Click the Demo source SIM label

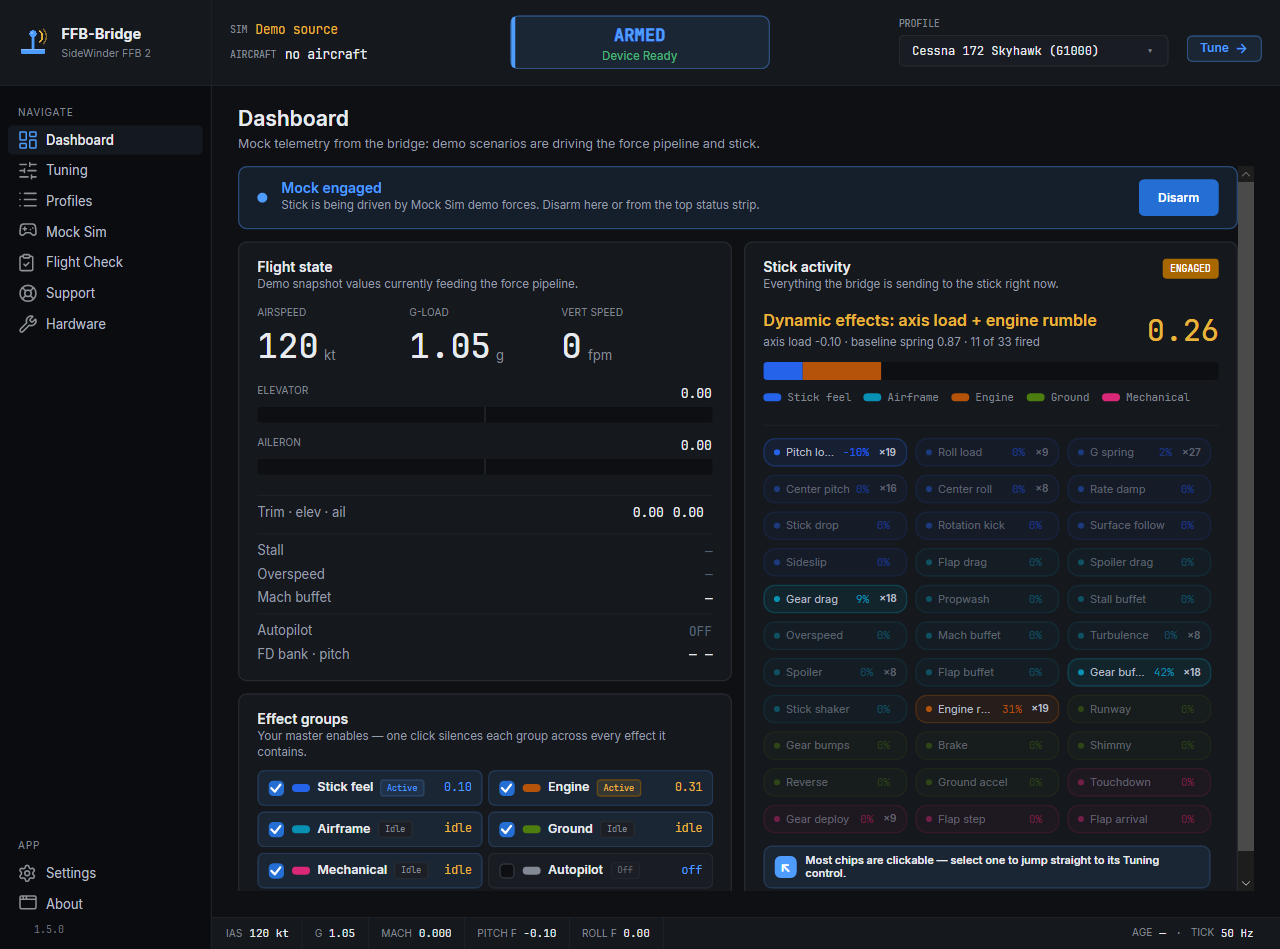[x=296, y=29]
